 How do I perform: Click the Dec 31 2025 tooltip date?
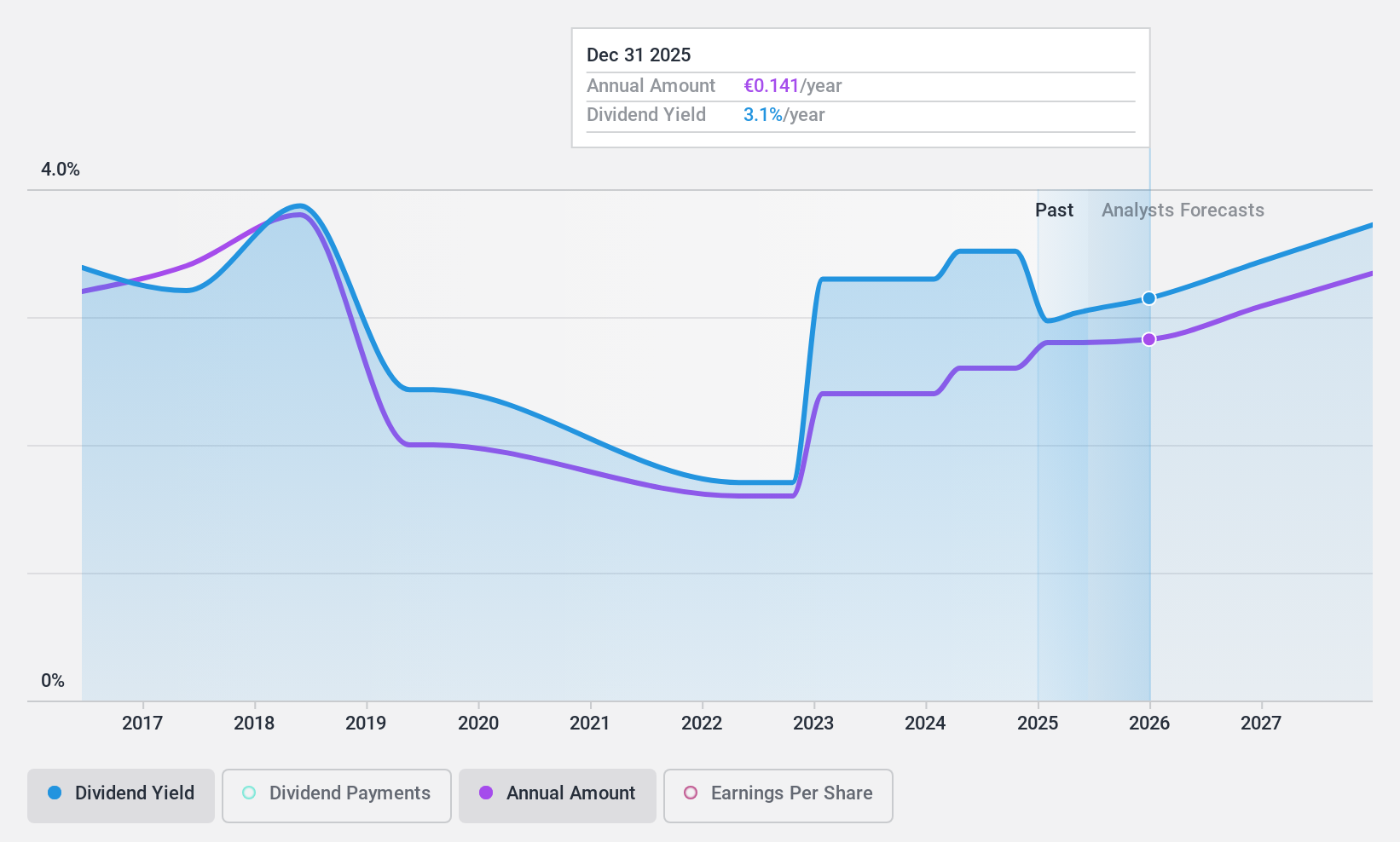click(x=639, y=55)
